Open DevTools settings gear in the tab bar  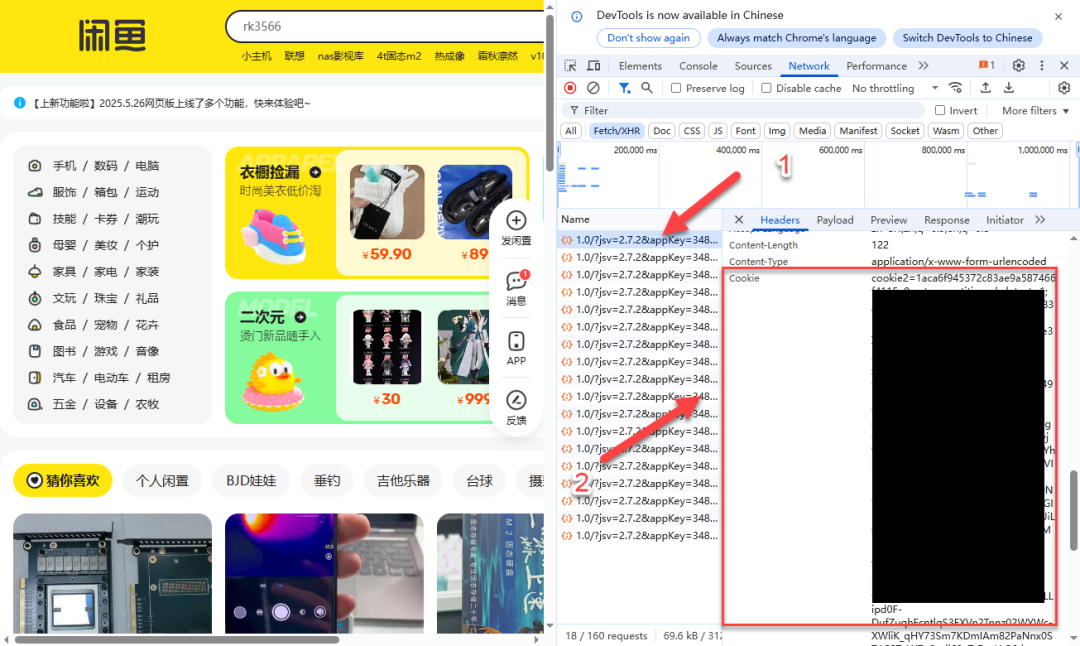coord(1018,66)
